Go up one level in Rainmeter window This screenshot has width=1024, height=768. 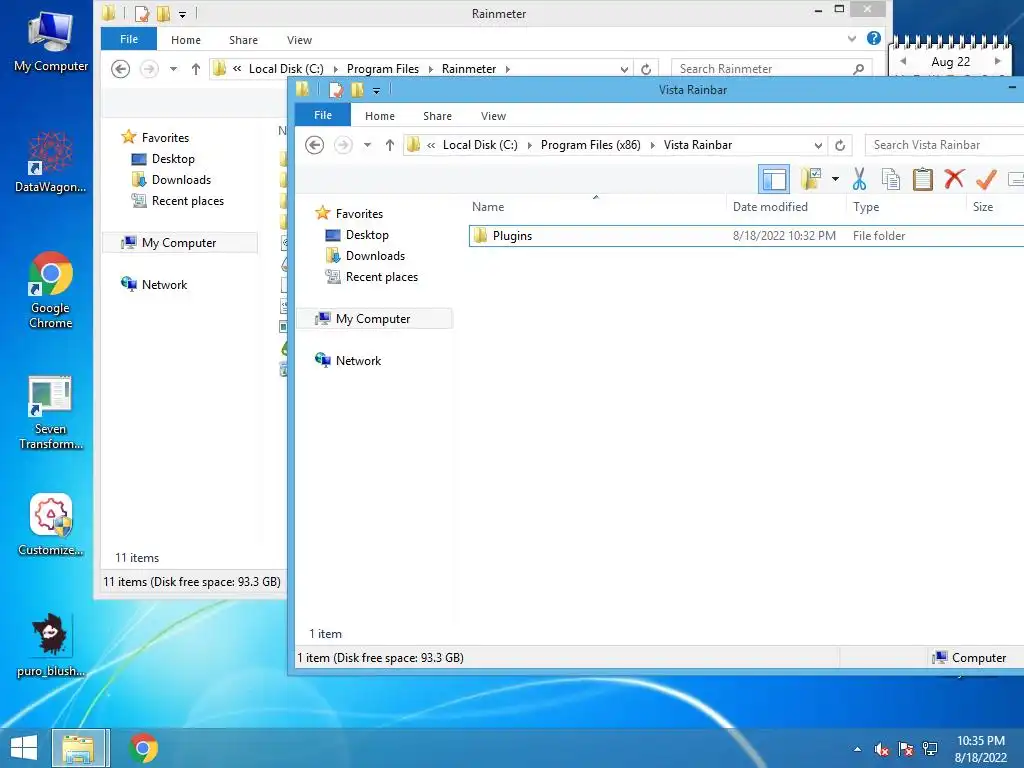tap(196, 69)
